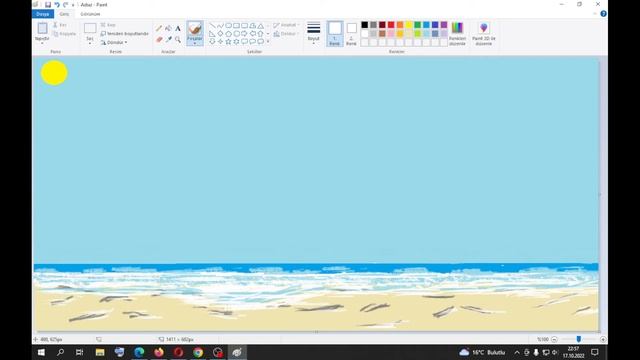
Task: Pick the yellow color swatch
Action: pyautogui.click(x=409, y=25)
